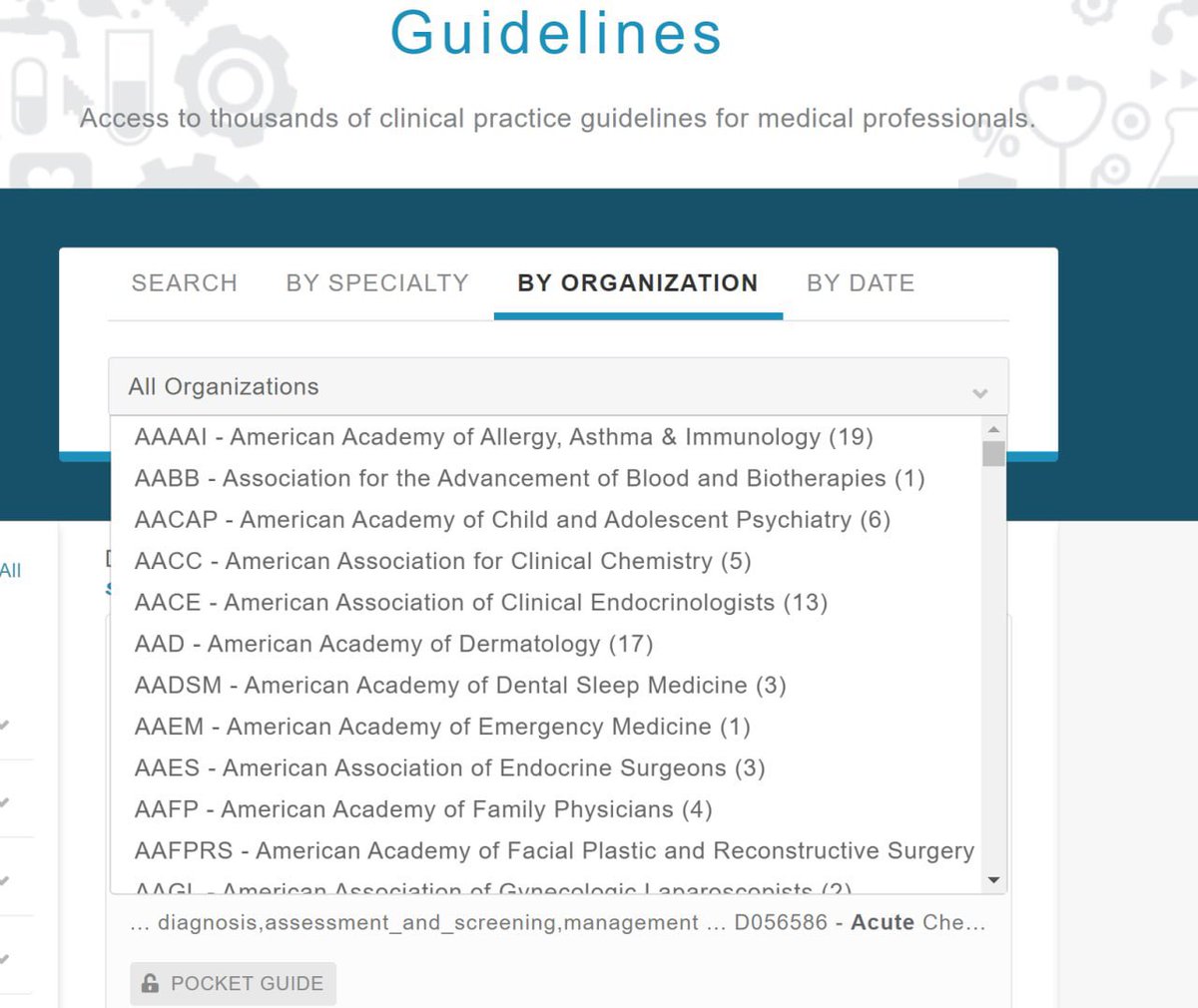Click the list scrollbar up arrow

[993, 429]
